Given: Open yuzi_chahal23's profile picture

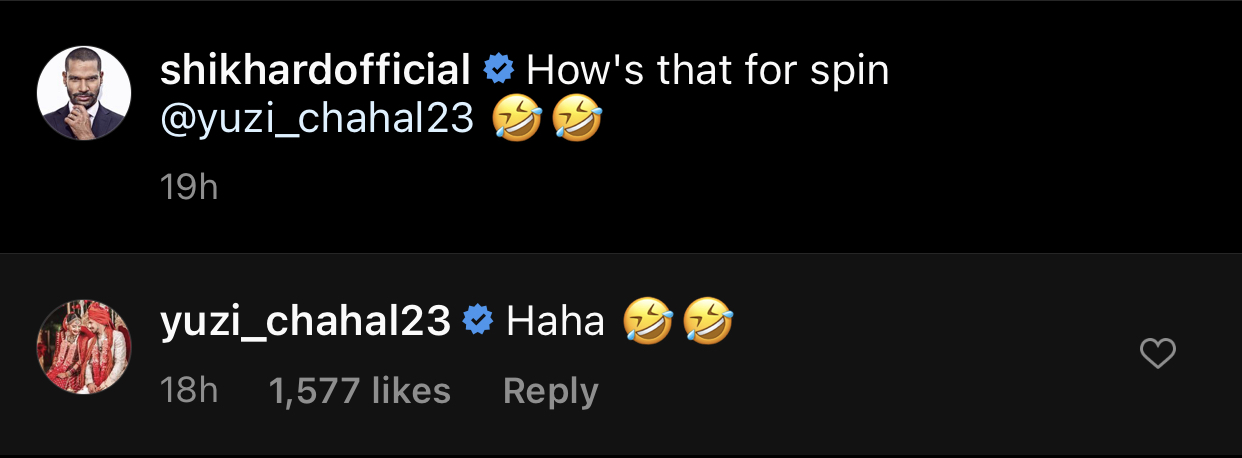Looking at the screenshot, I should point(84,346).
